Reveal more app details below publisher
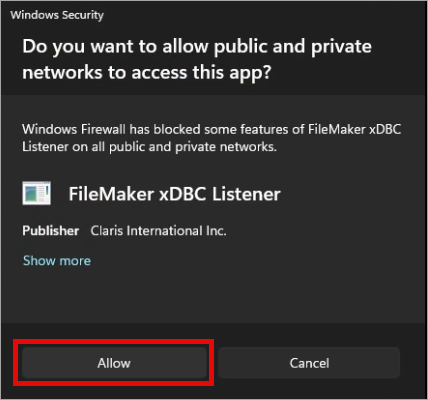Viewport: 428px width, 400px height. (57, 260)
